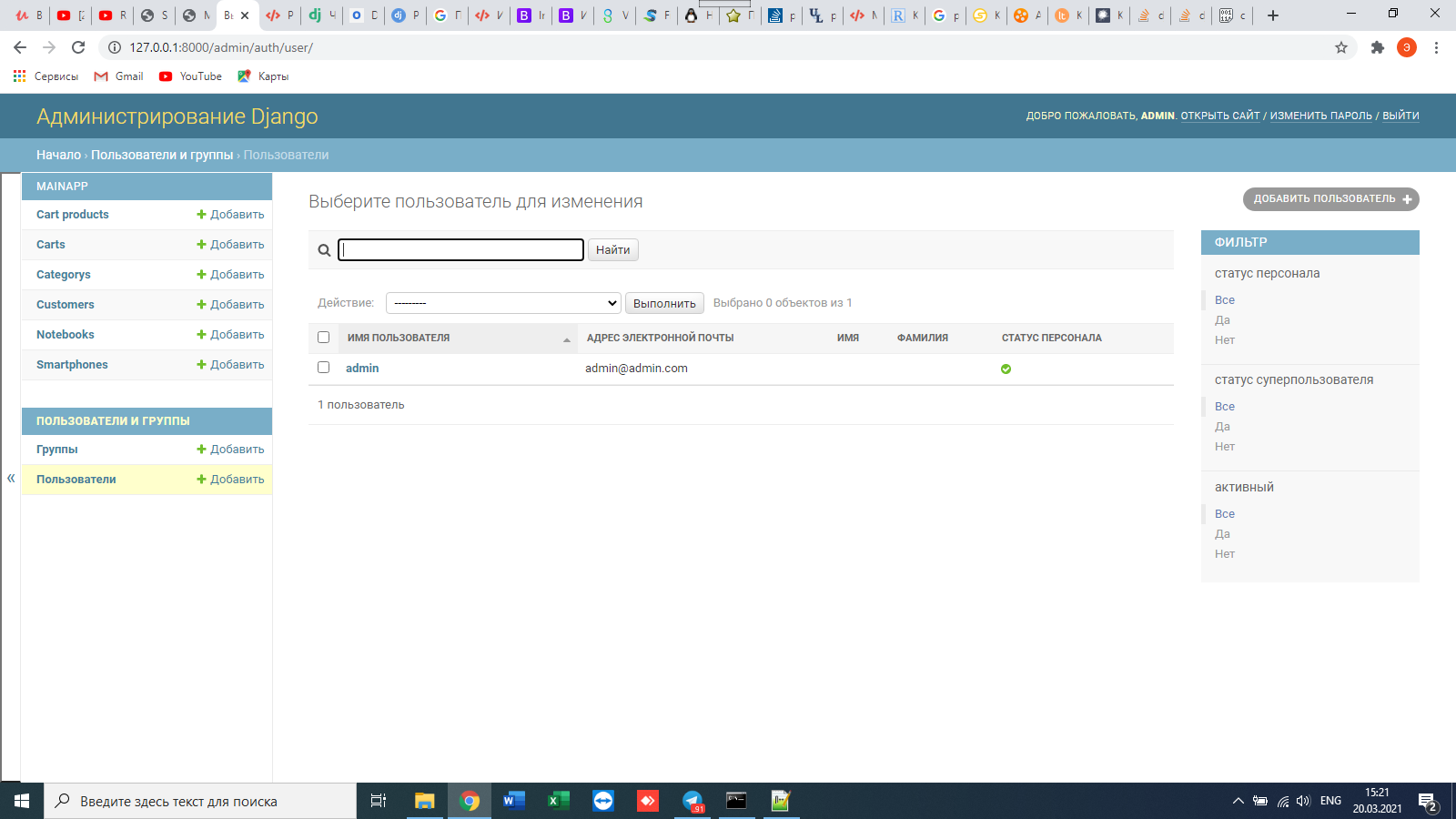Open Smartphones in the sidebar
The image size is (1456, 819).
coord(72,365)
